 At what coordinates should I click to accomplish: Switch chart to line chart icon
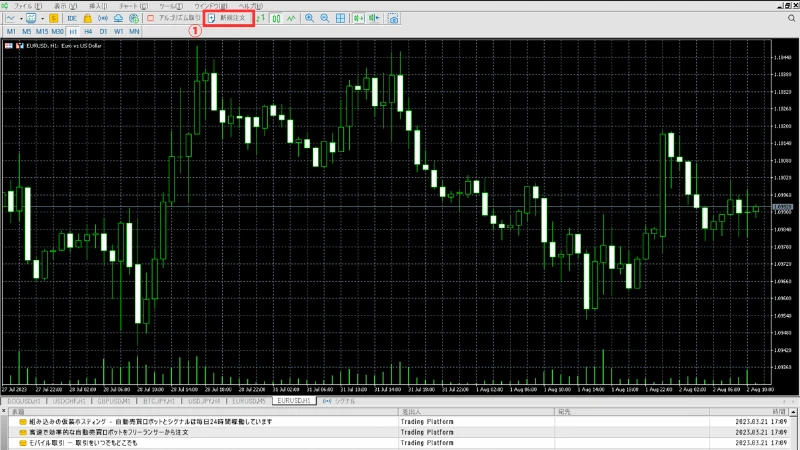pyautogui.click(x=291, y=18)
